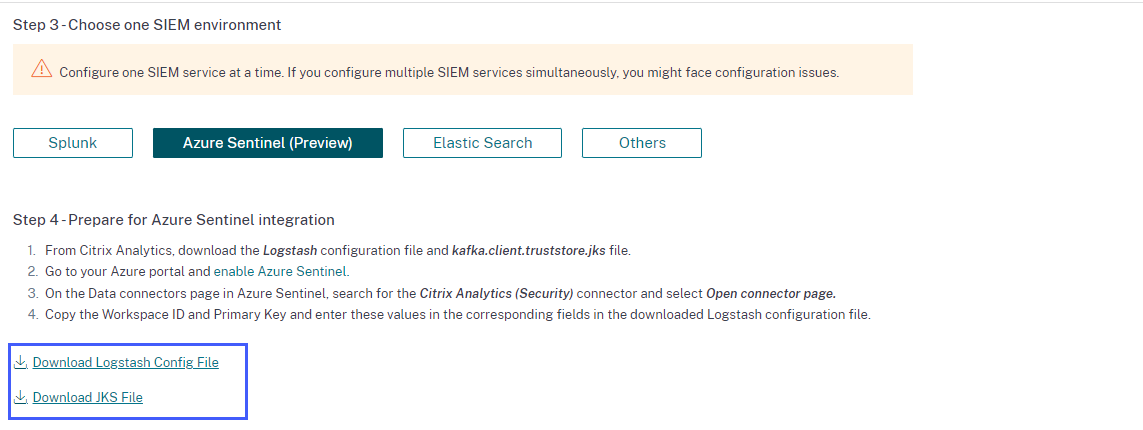Select the Splunk SIEM environment

click(73, 143)
